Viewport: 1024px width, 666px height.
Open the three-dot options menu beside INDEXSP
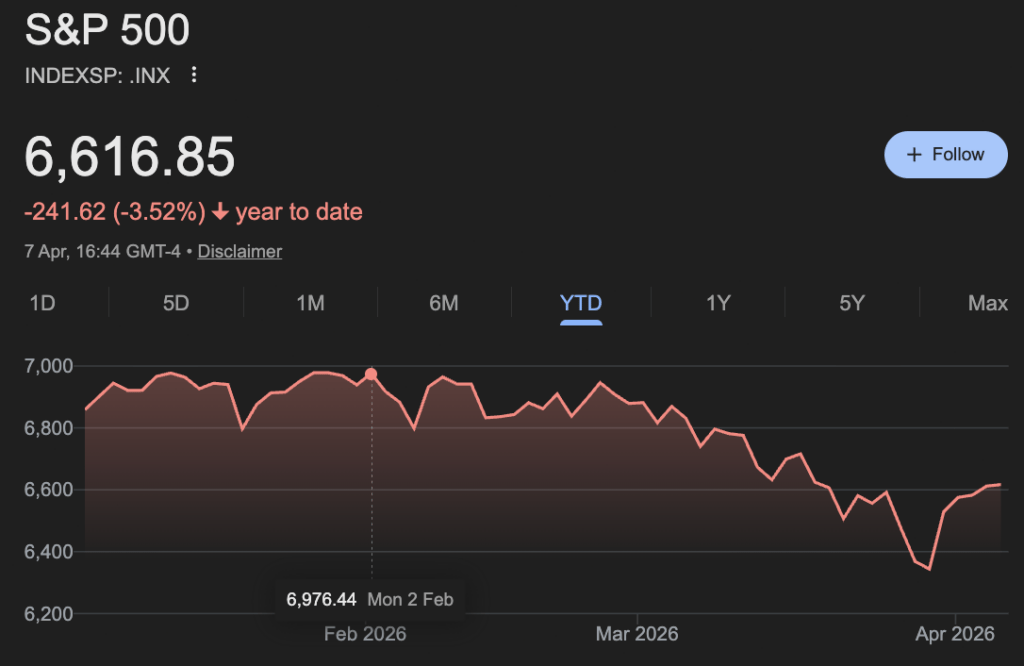pyautogui.click(x=195, y=75)
